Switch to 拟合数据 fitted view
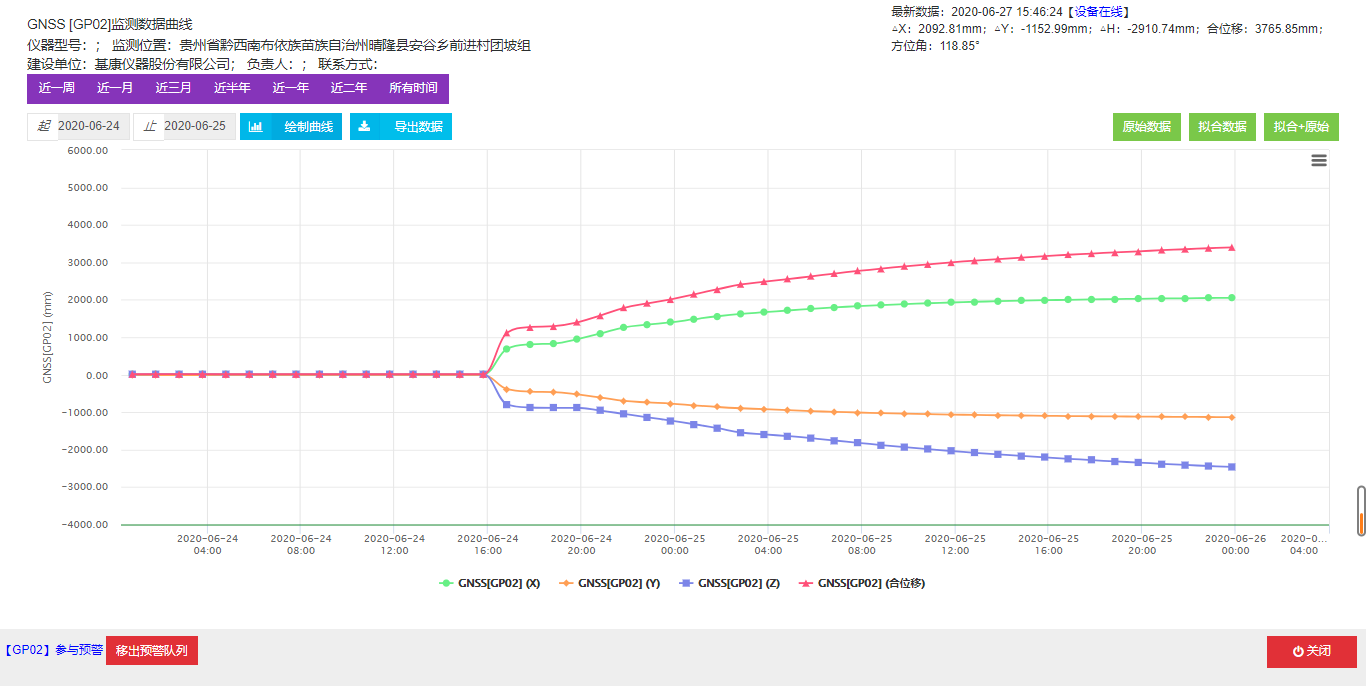The height and width of the screenshot is (686, 1366). (x=1222, y=127)
